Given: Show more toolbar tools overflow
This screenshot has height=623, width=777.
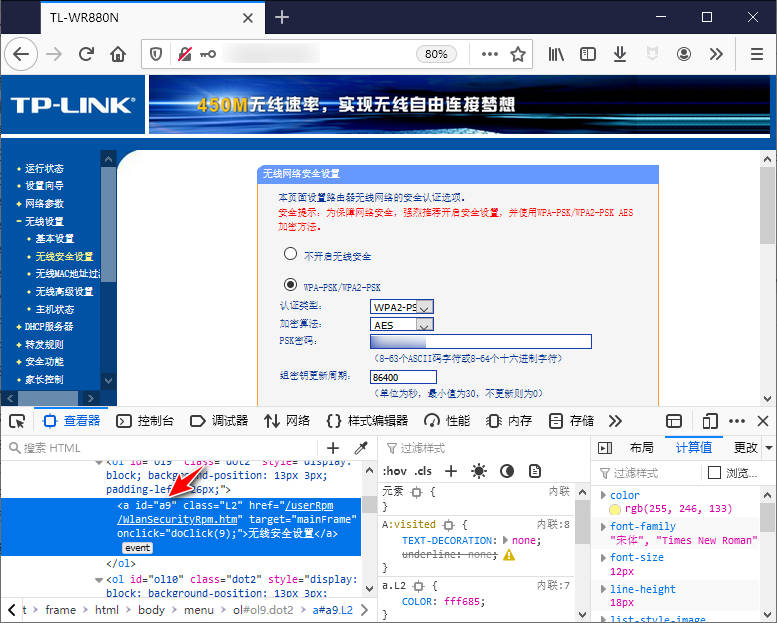Looking at the screenshot, I should pyautogui.click(x=716, y=54).
